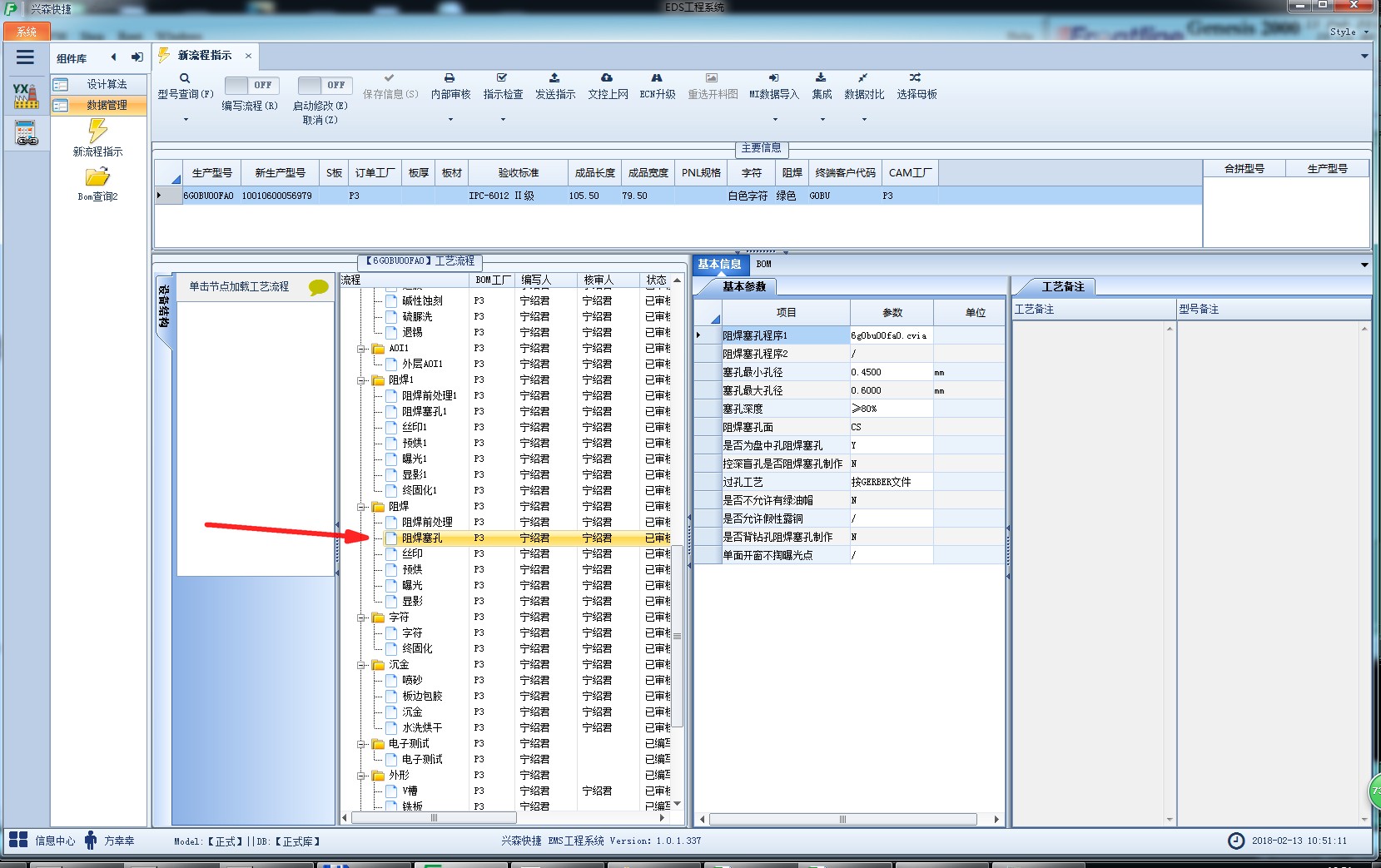Click the yellow speech bubble icon

318,287
